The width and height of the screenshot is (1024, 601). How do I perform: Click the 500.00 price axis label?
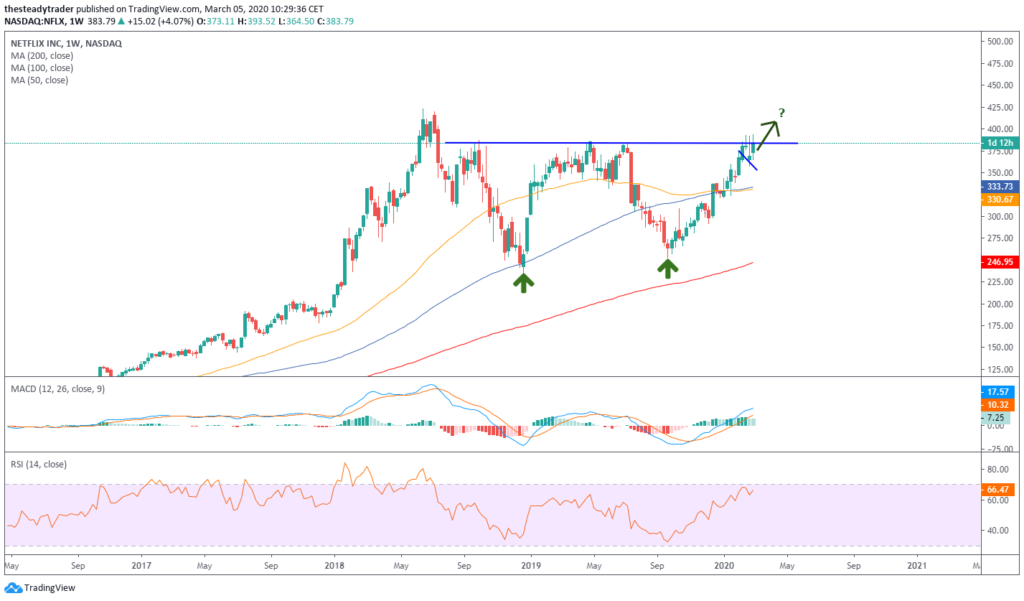point(1000,42)
